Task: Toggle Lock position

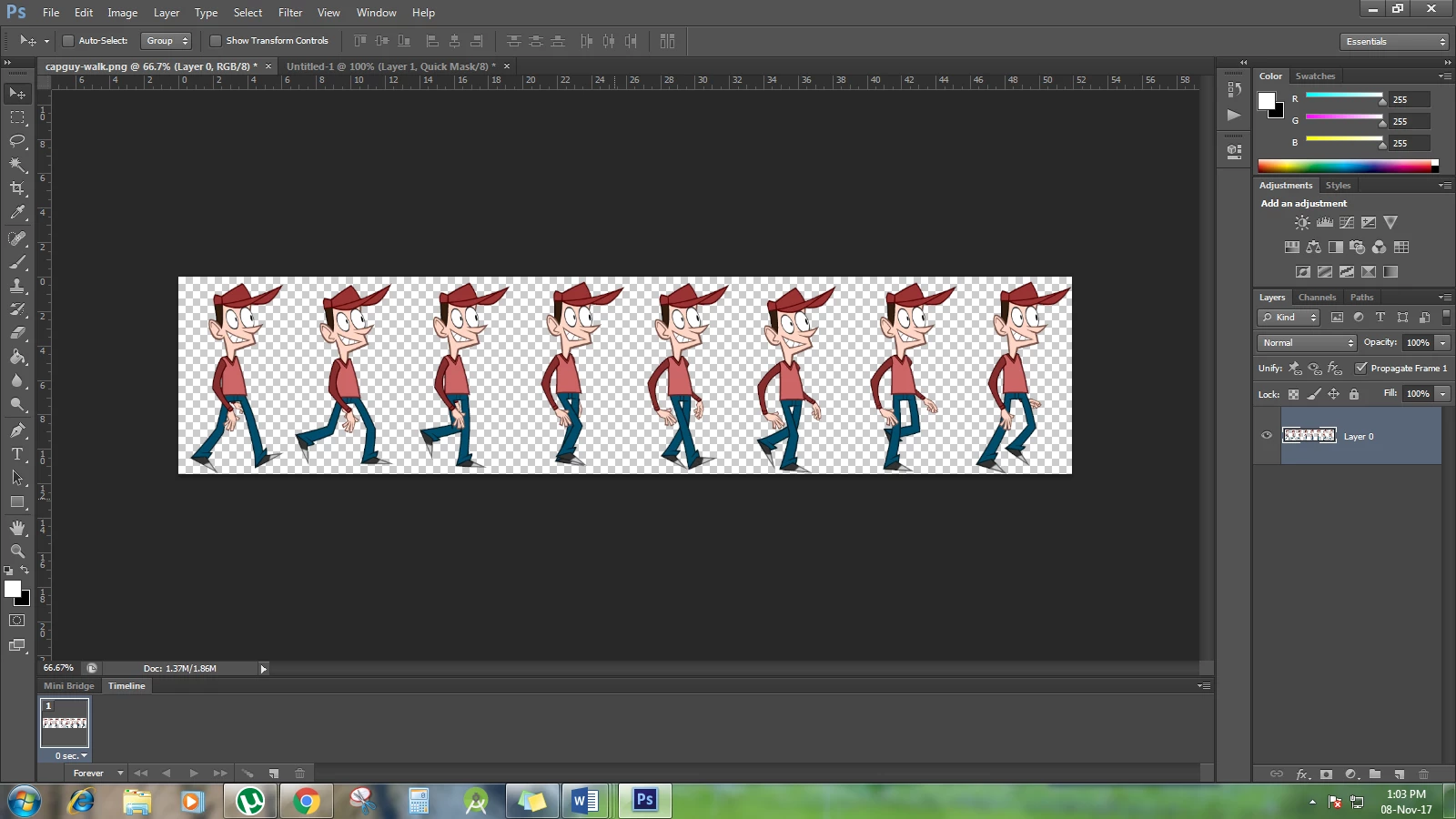Action: [1333, 394]
